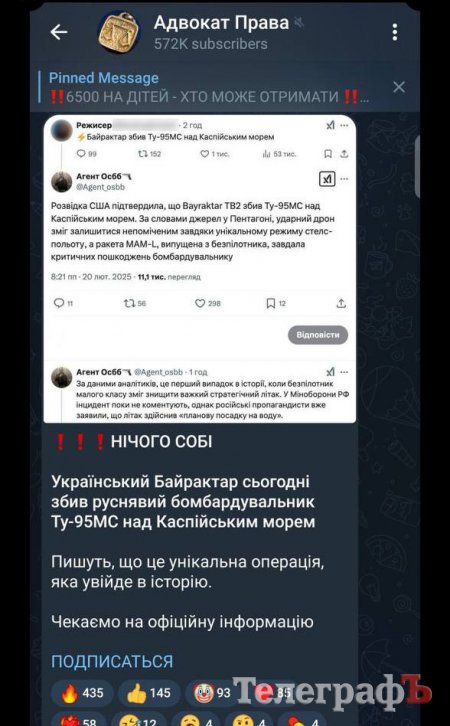The image size is (450, 726).
Task: Dismiss the pinned message with X
Action: (x=399, y=87)
